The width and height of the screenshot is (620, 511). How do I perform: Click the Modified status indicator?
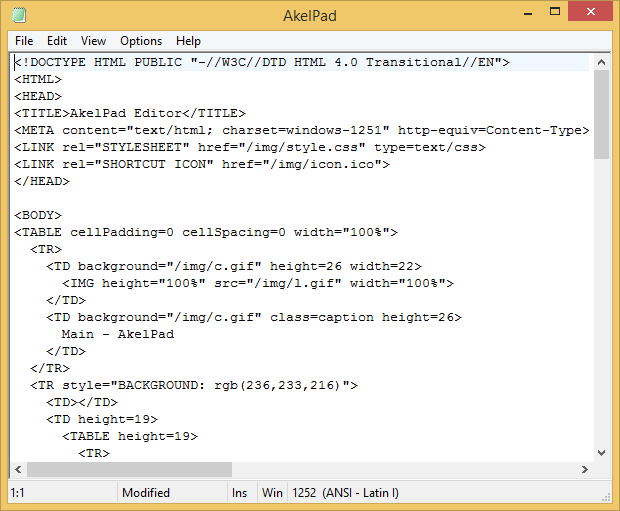(x=146, y=493)
